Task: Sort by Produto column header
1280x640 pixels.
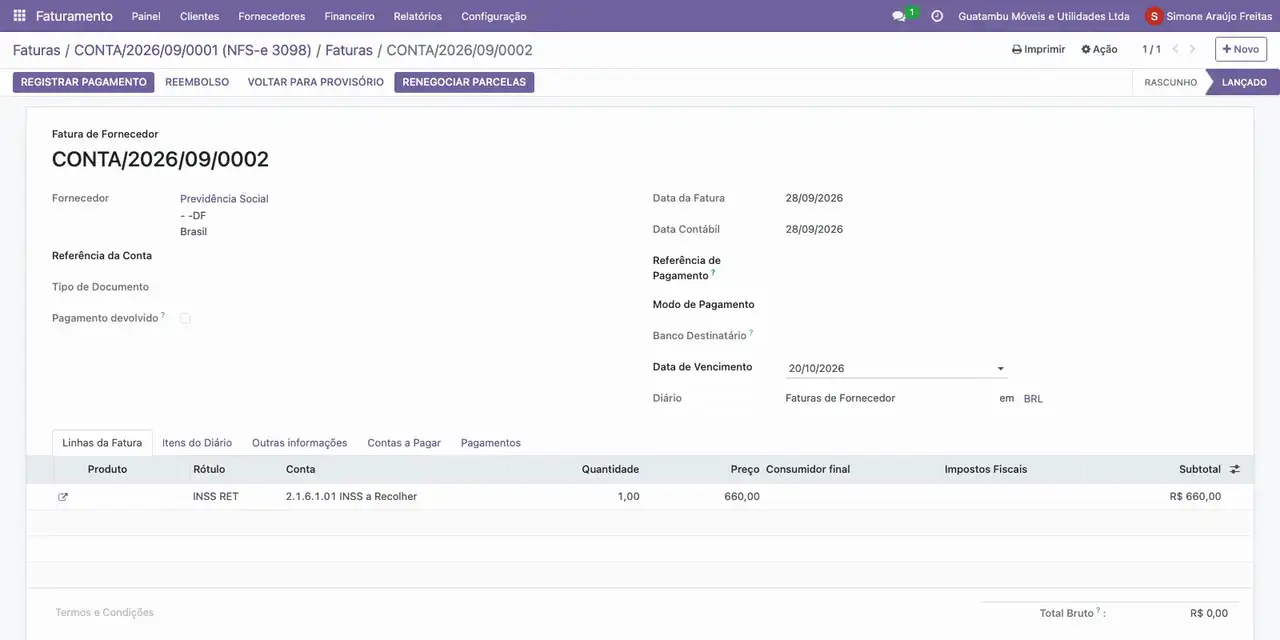Action: 107,469
